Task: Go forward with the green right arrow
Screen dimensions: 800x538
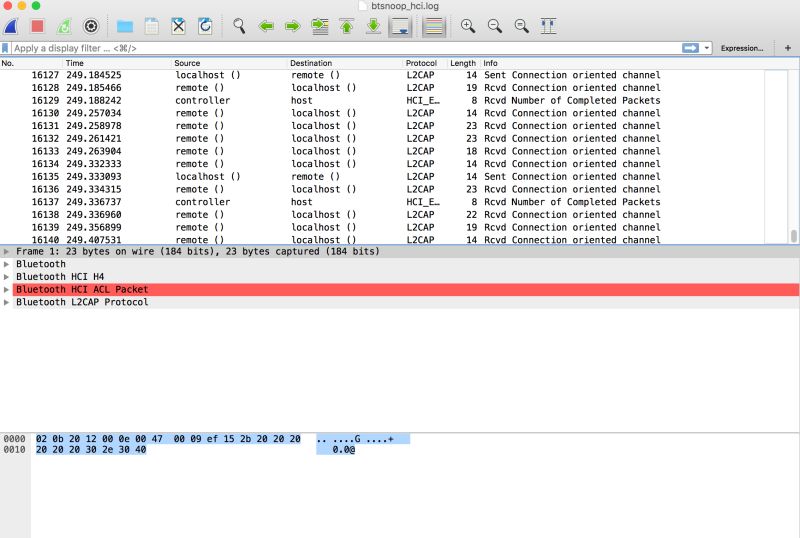Action: point(292,26)
